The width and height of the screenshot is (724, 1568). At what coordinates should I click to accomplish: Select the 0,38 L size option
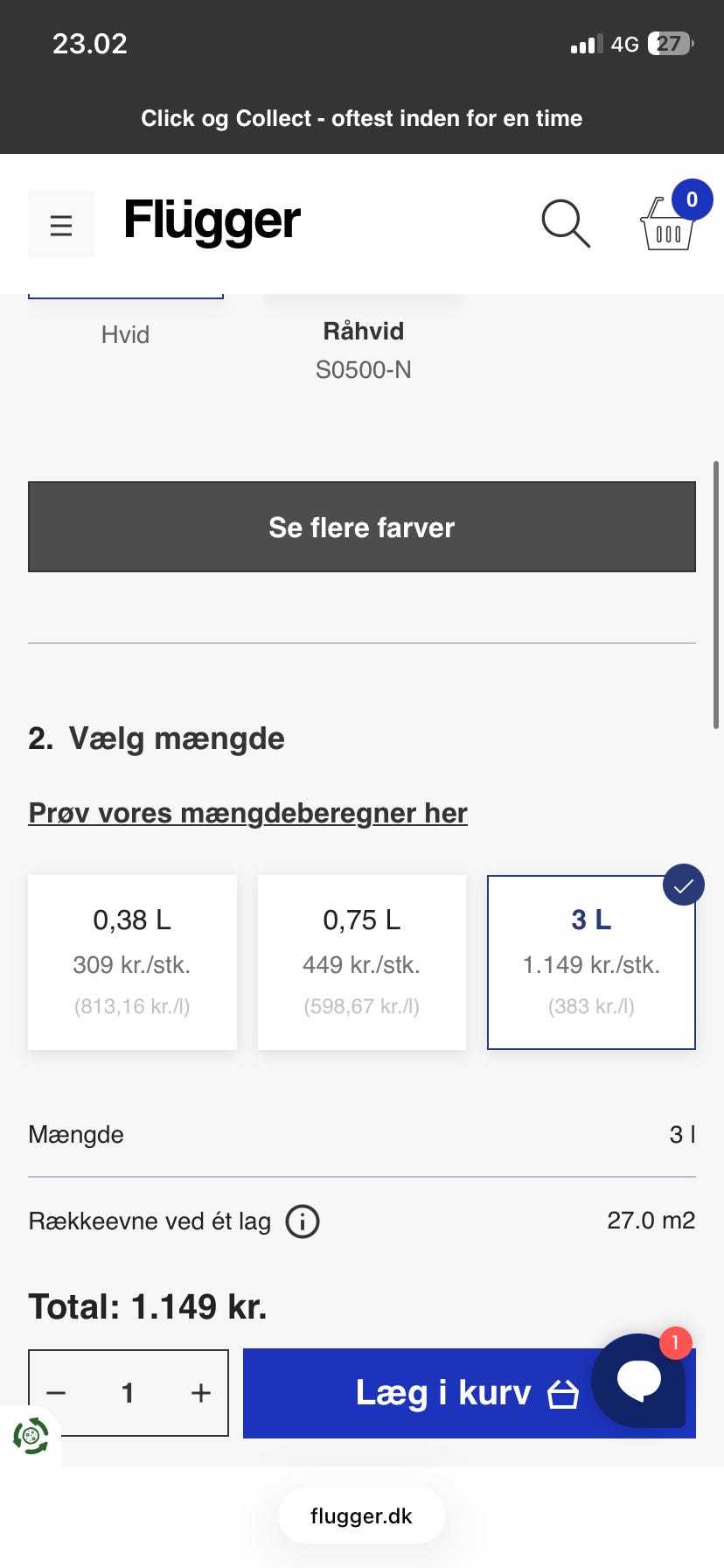(x=132, y=962)
